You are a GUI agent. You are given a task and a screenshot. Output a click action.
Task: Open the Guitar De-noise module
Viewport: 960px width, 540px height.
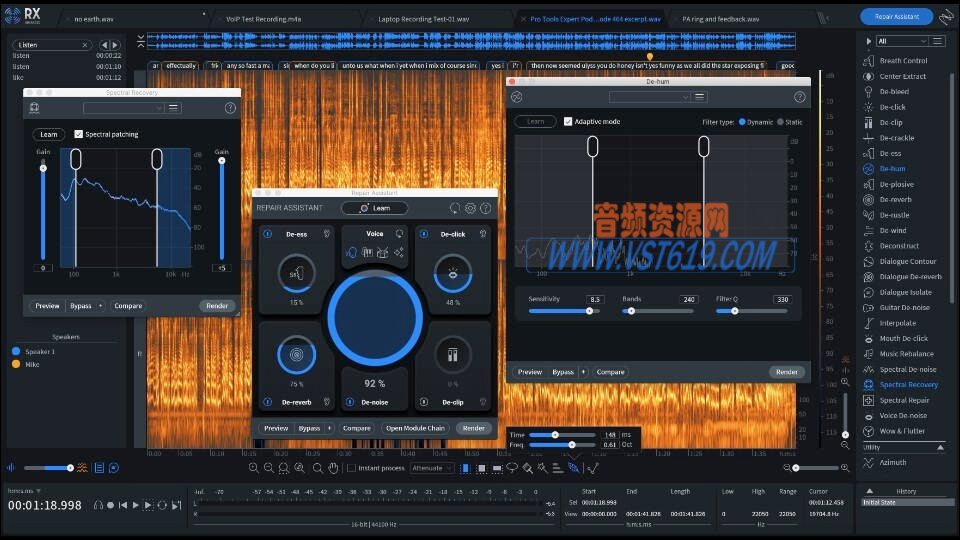click(x=904, y=308)
